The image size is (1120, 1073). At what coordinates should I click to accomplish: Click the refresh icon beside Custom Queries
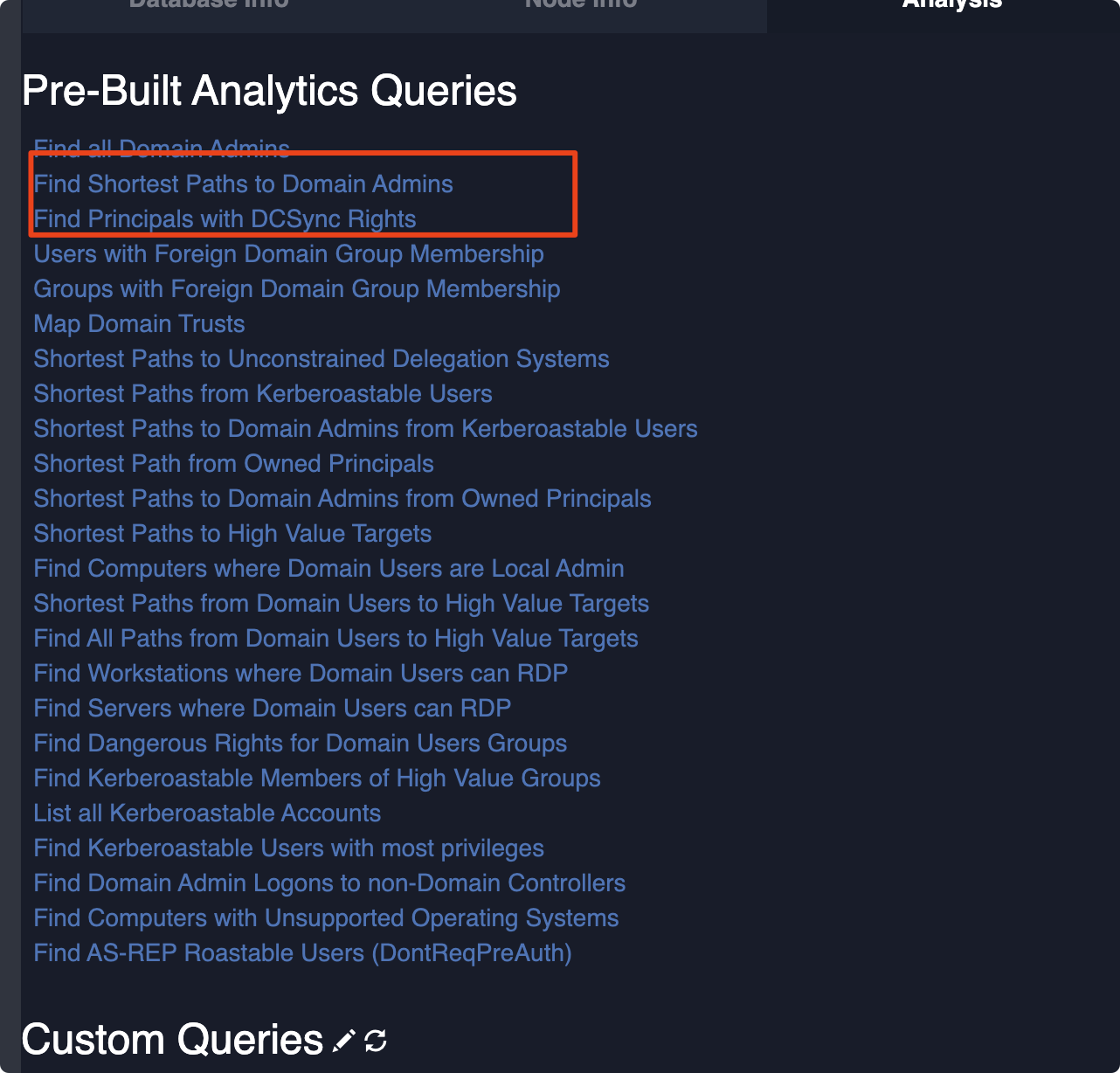(376, 1041)
